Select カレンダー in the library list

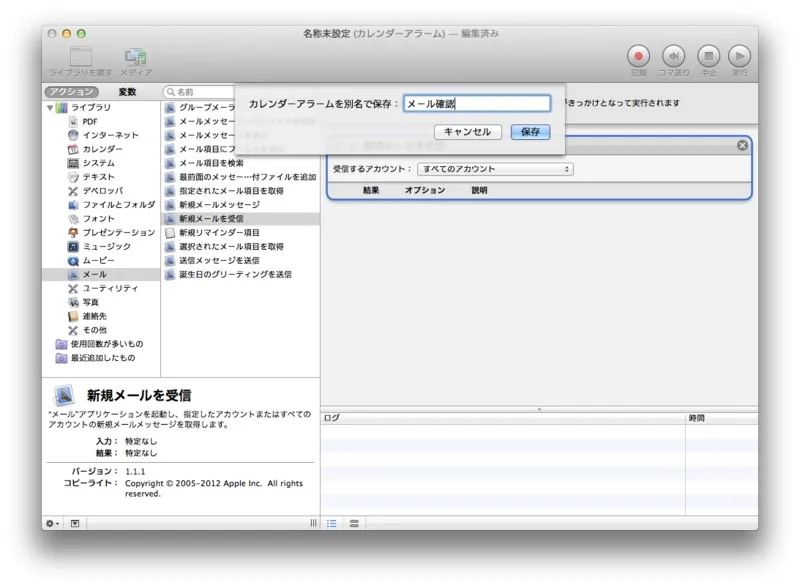(x=103, y=149)
